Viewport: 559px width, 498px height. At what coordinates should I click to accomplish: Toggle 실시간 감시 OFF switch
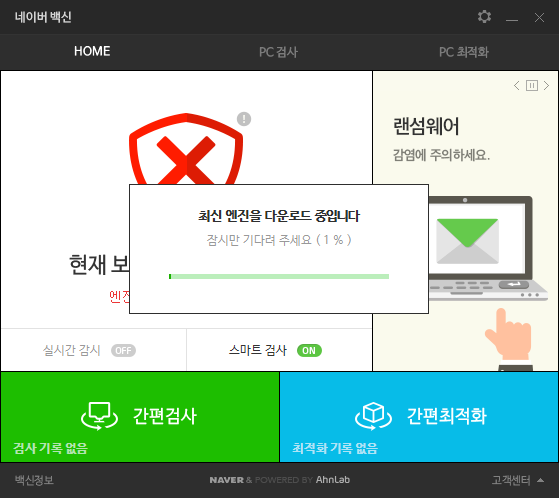coord(123,350)
